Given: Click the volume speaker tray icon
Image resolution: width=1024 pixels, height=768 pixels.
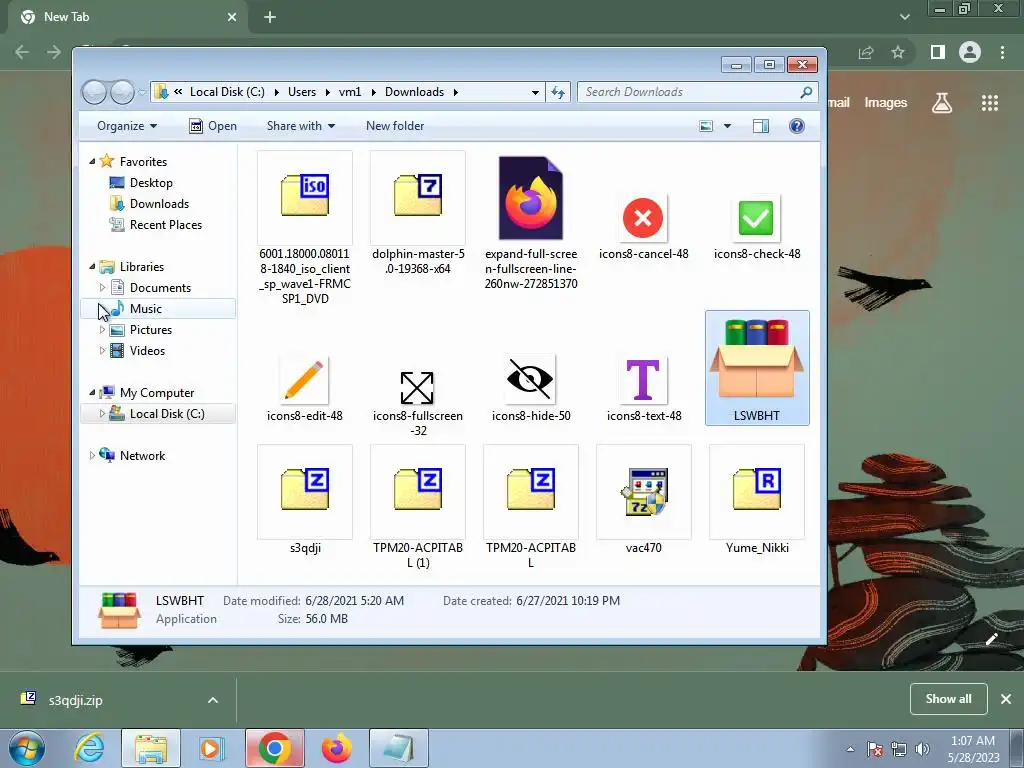Looking at the screenshot, I should [921, 749].
